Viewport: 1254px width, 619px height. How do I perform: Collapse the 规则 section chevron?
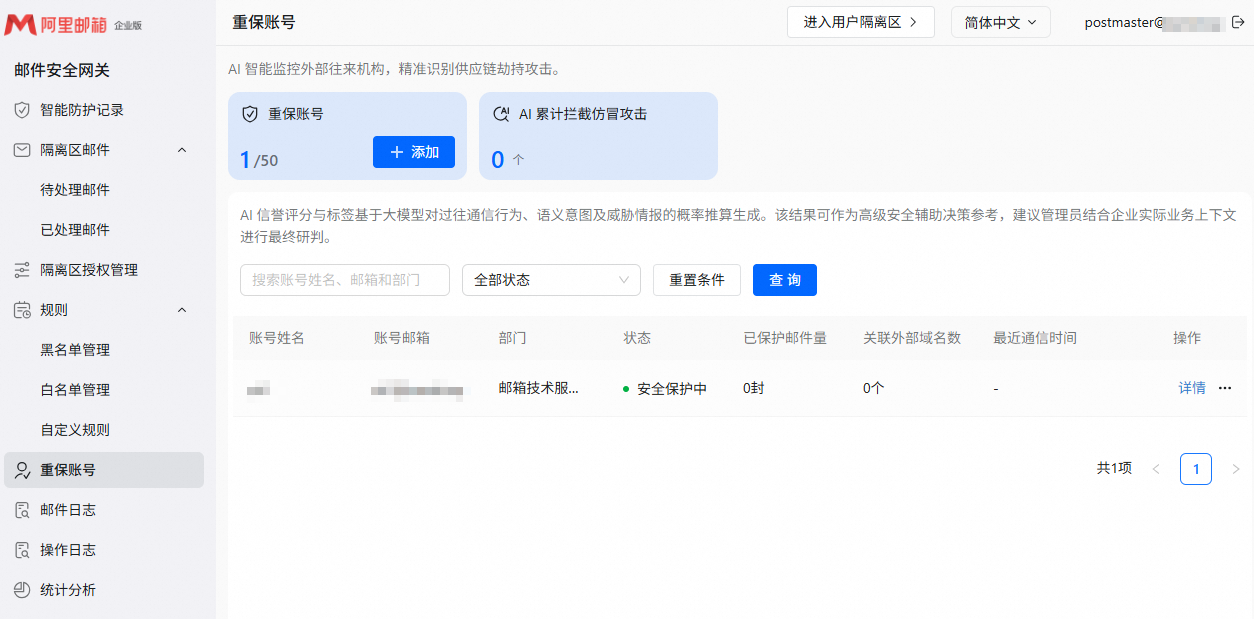click(x=182, y=310)
